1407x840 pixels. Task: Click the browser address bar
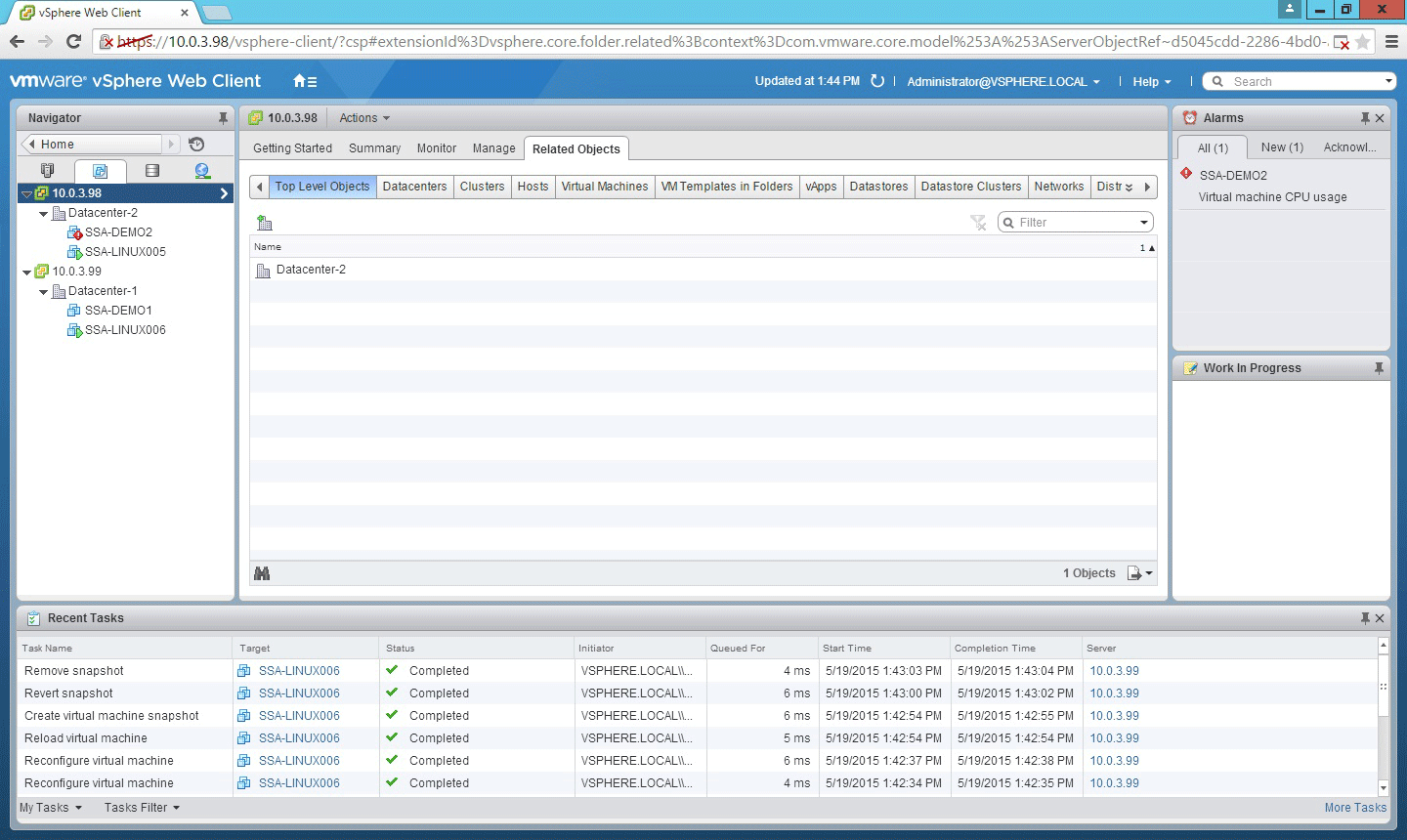coord(723,42)
